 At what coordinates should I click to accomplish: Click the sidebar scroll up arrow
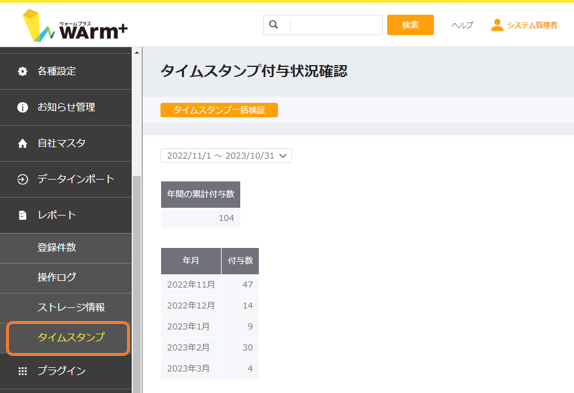[137, 53]
